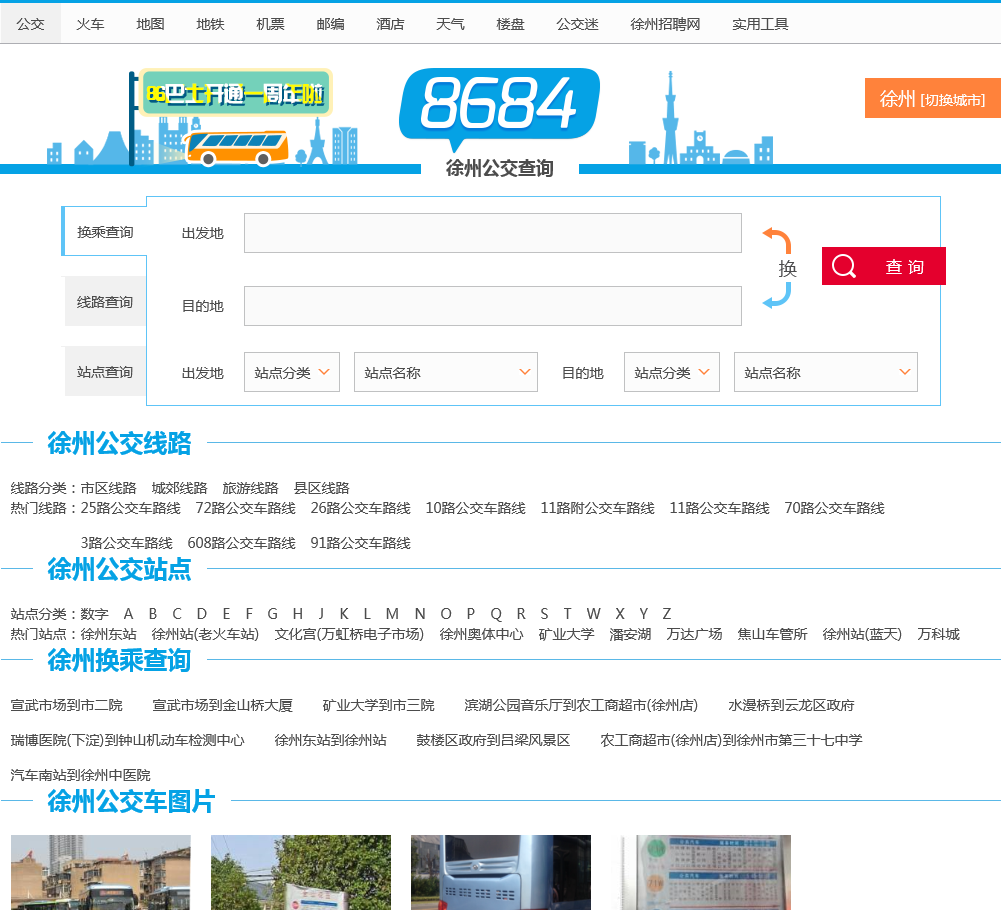
Task: Open the 邮编 menu item
Action: coord(330,24)
